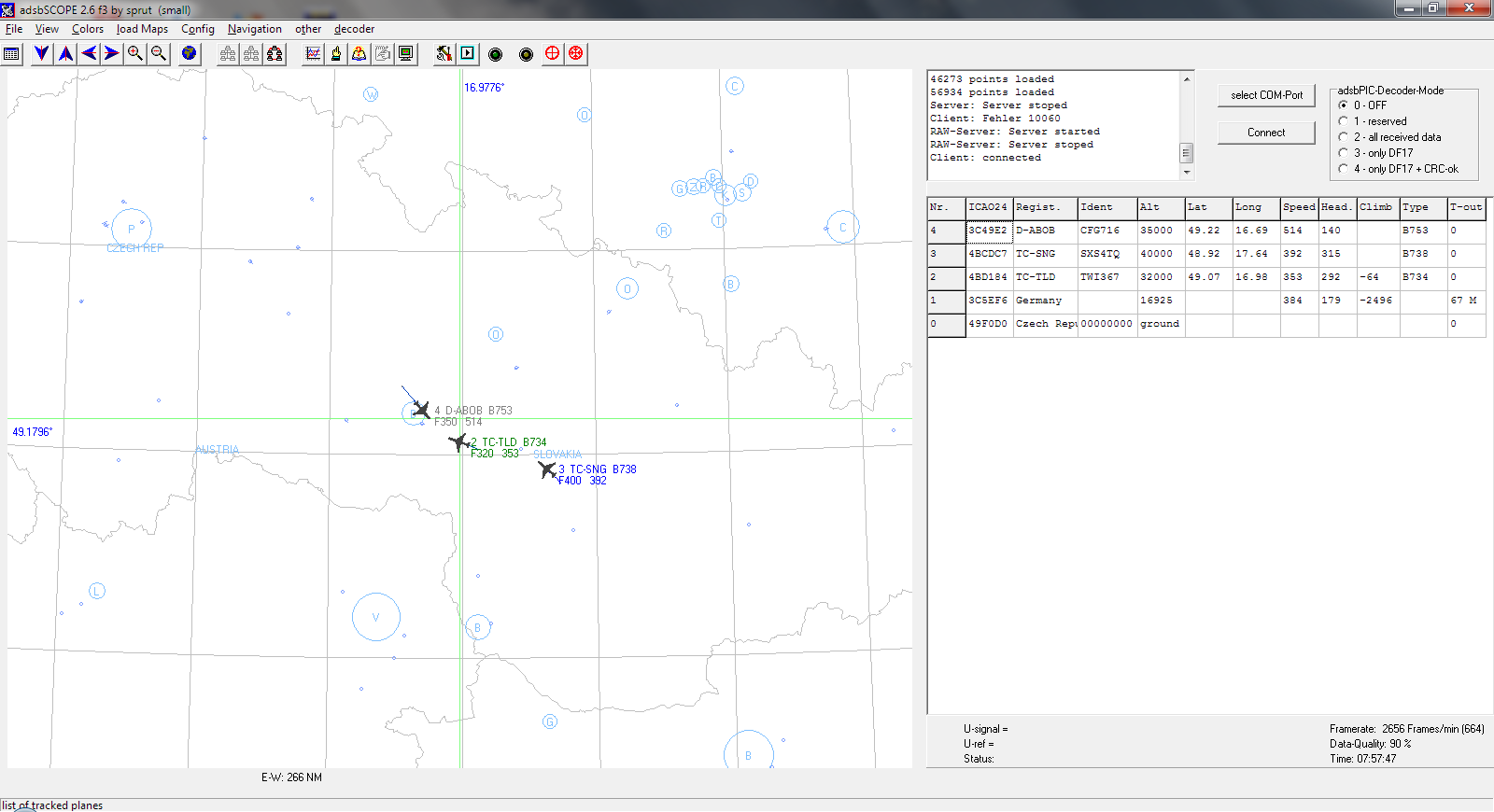Click the second grey network-tree icon
The height and width of the screenshot is (812, 1494).
click(x=251, y=54)
